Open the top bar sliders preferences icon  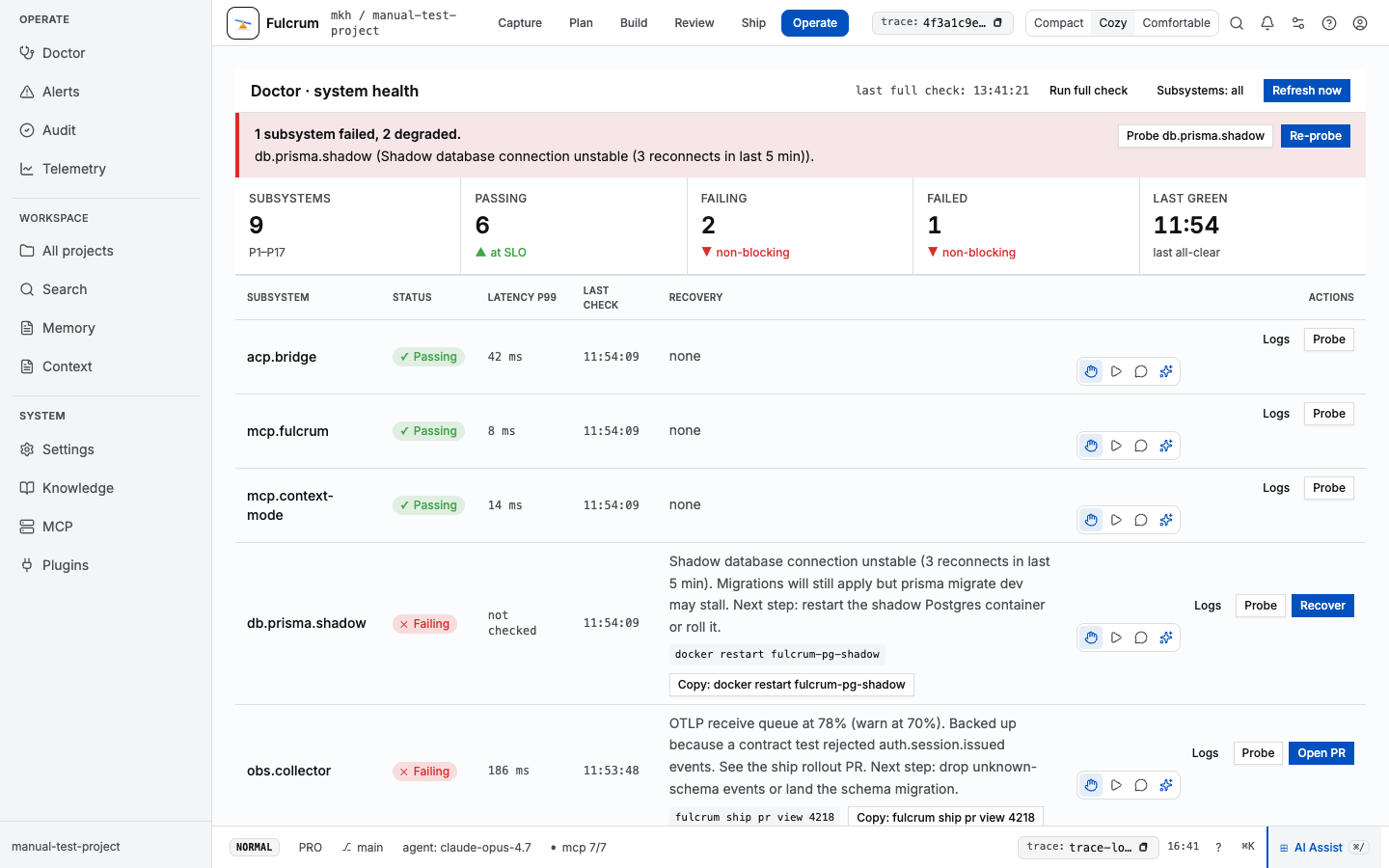pyautogui.click(x=1298, y=23)
